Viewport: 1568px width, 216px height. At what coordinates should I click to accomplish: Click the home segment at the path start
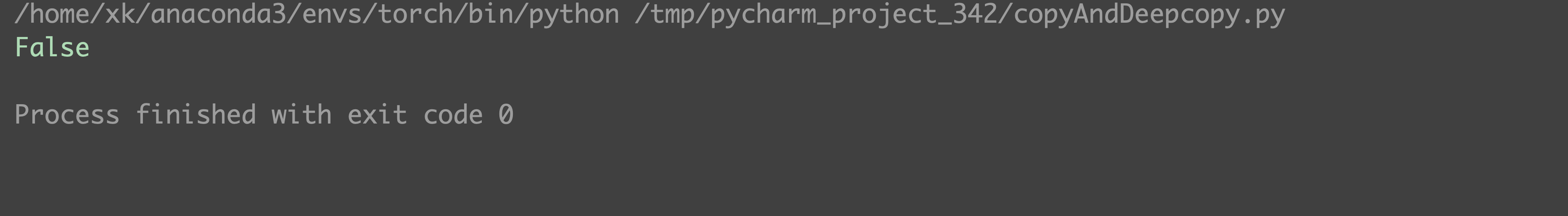click(x=60, y=13)
